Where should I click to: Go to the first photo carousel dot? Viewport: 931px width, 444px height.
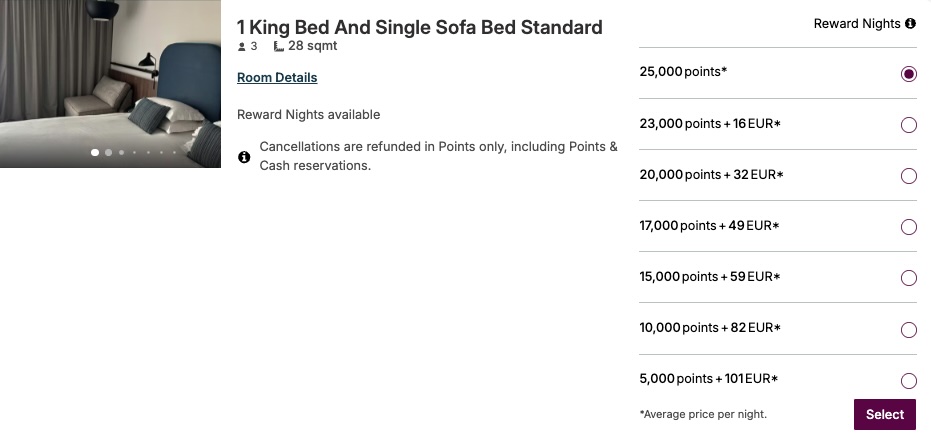pyautogui.click(x=94, y=153)
